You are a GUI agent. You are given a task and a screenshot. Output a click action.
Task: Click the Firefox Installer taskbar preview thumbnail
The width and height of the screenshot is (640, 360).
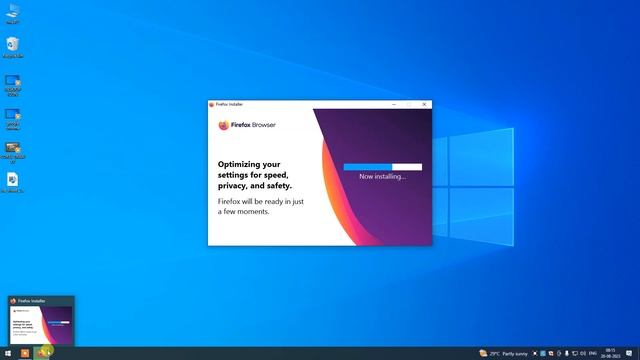[x=41, y=321]
